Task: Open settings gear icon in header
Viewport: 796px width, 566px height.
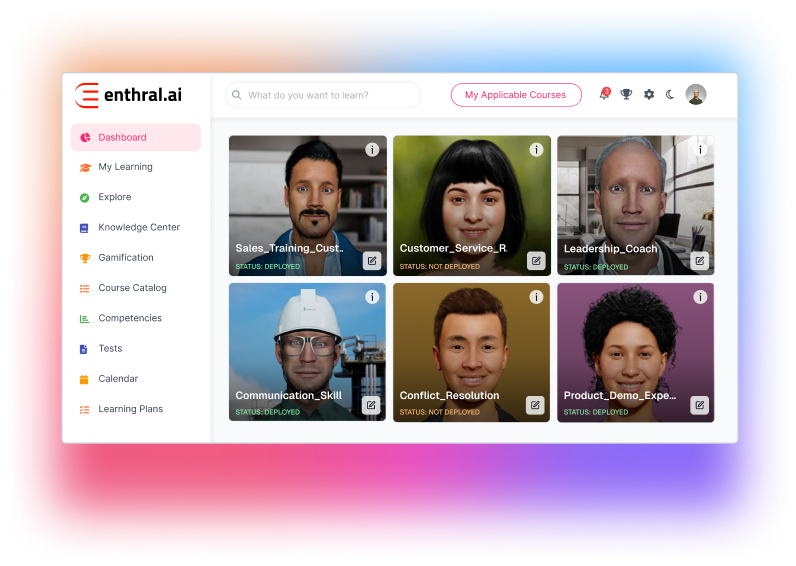Action: pyautogui.click(x=649, y=94)
